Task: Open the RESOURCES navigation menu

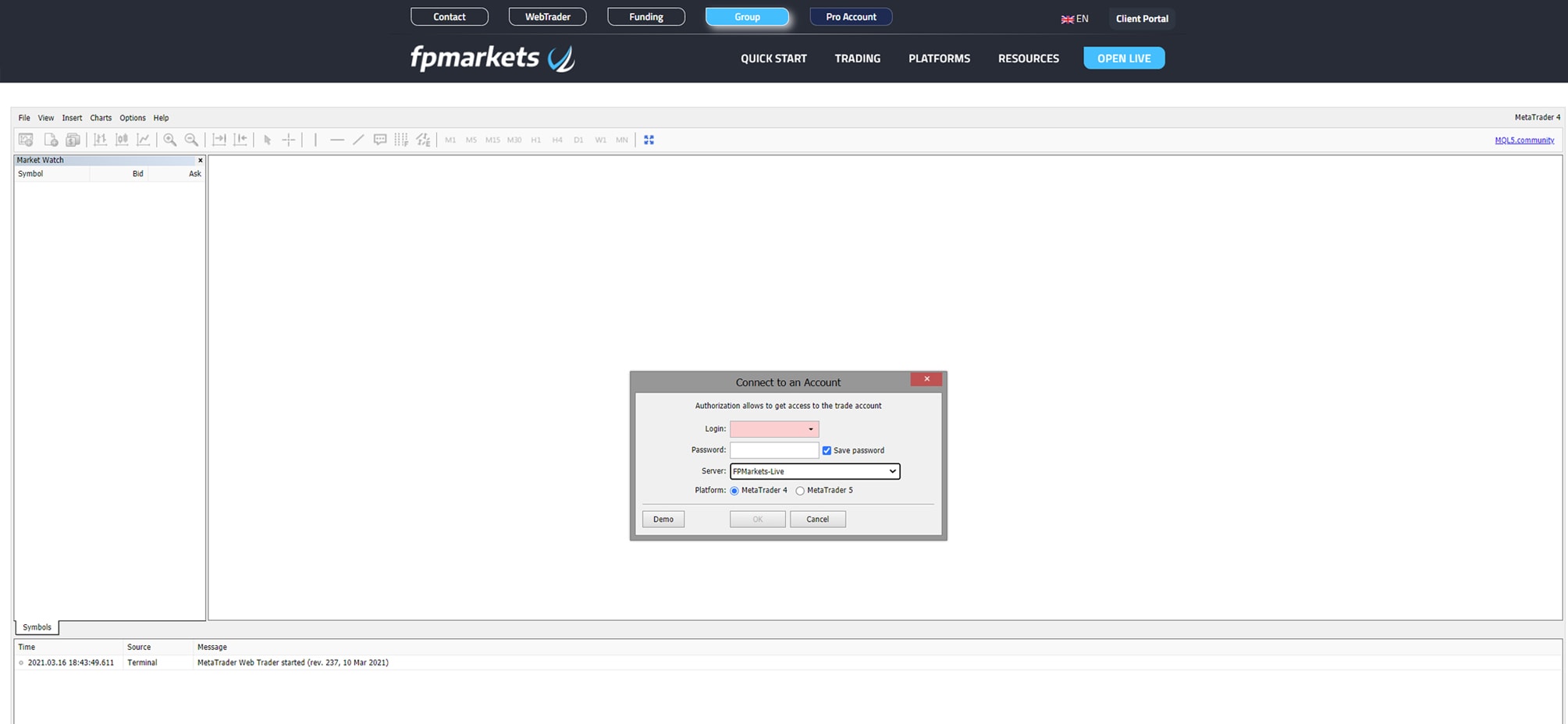Action: pos(1028,59)
